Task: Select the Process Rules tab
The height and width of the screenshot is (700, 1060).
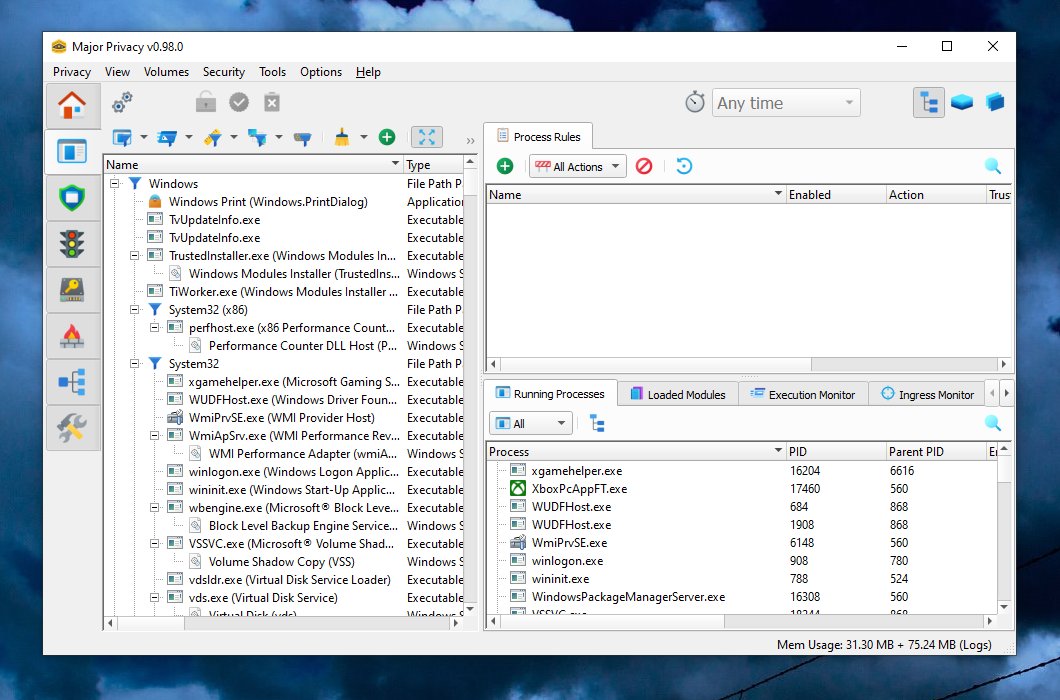Action: (539, 137)
